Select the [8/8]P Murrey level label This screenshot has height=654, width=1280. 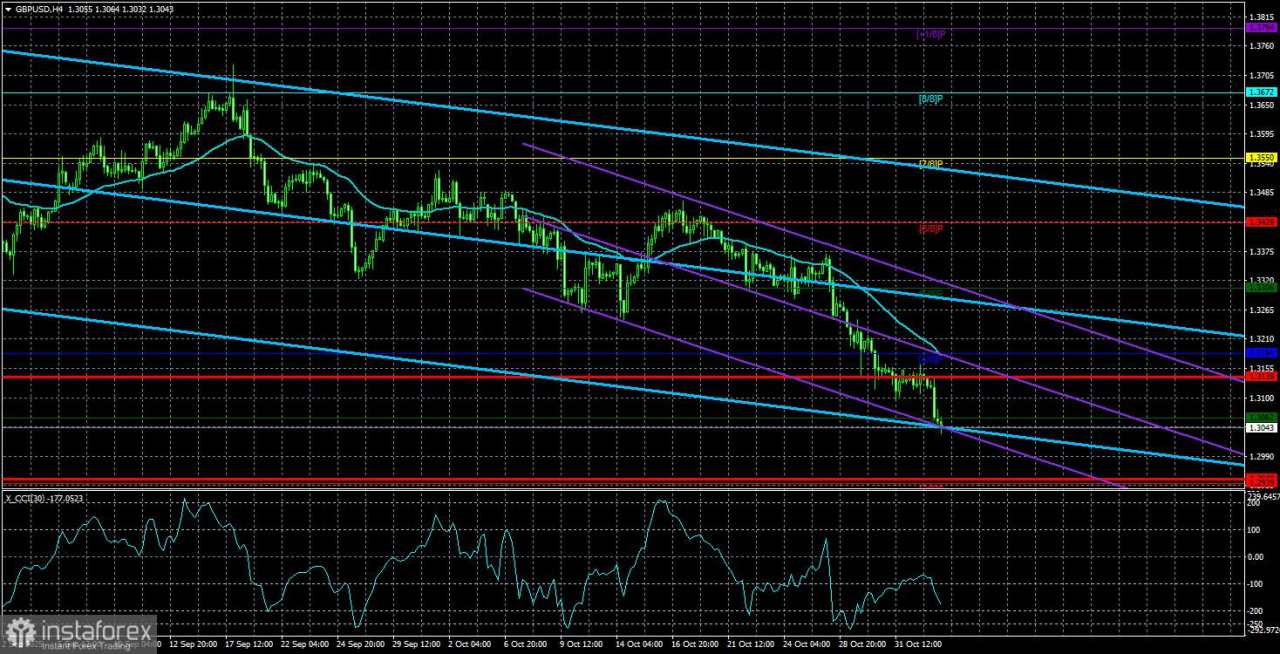(x=930, y=98)
